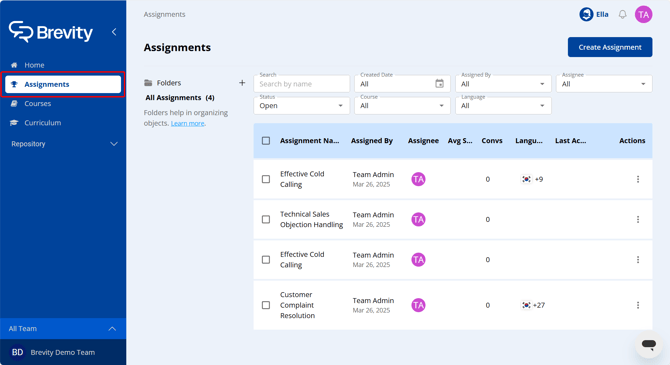Select Brevity Demo Team
670x365 pixels.
(63, 353)
